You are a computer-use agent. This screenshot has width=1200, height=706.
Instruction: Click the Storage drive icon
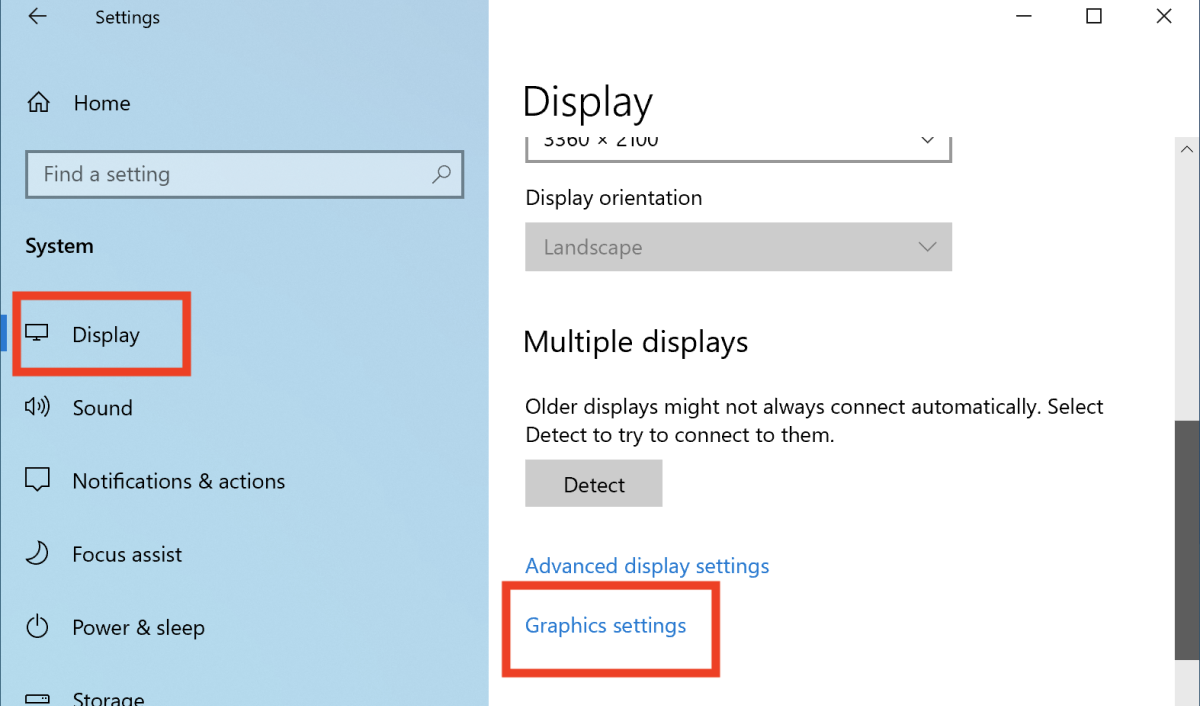click(37, 698)
